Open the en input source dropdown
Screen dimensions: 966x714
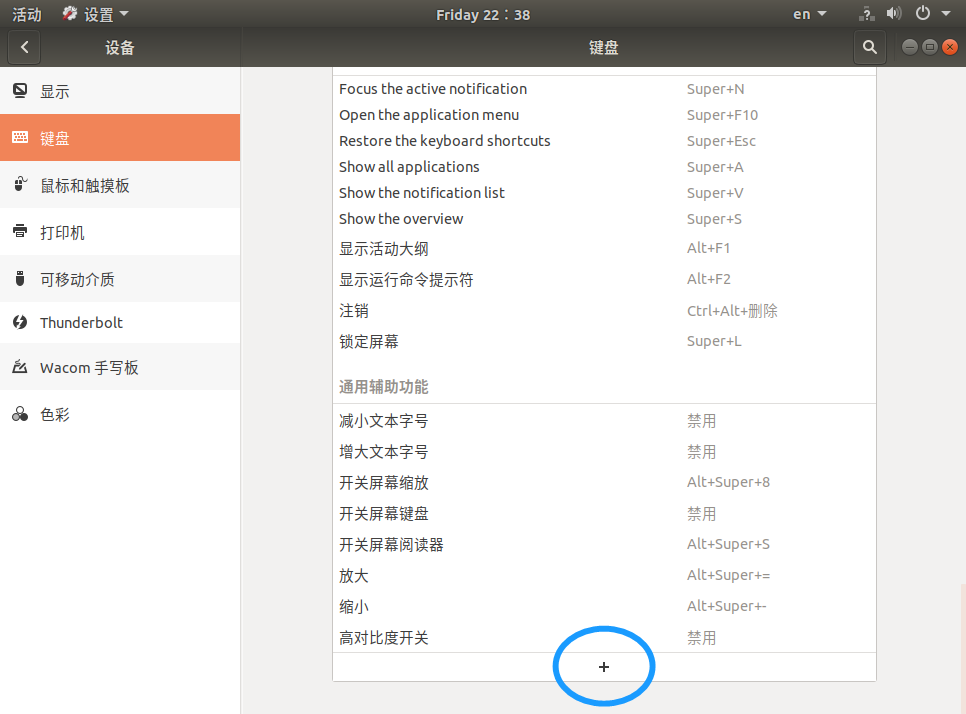[x=809, y=14]
